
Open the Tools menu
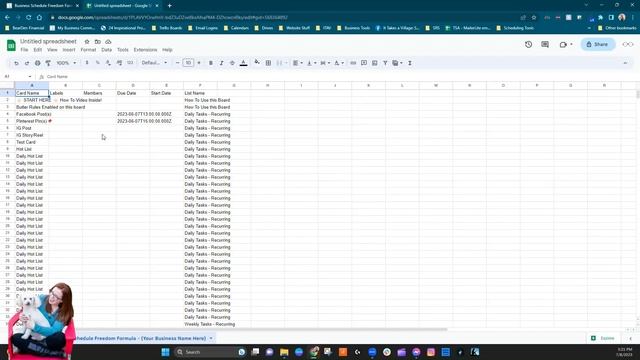click(x=123, y=50)
